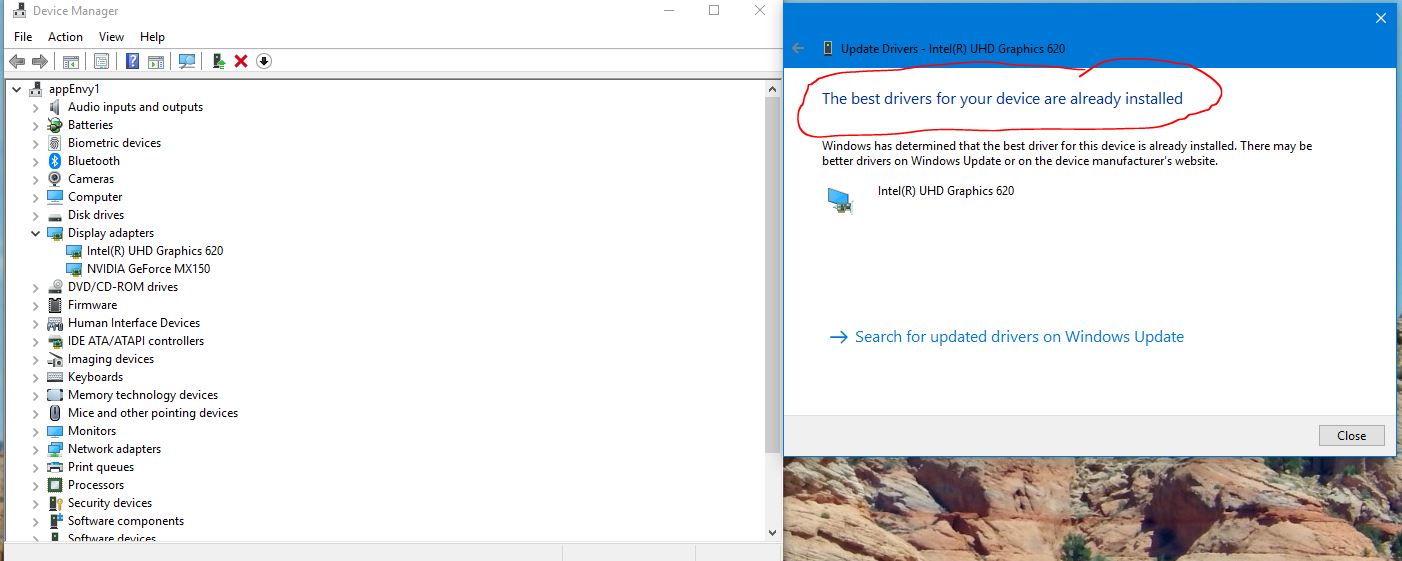Expand the Computer category arrow
Screen dimensions: 1402x561
point(36,197)
